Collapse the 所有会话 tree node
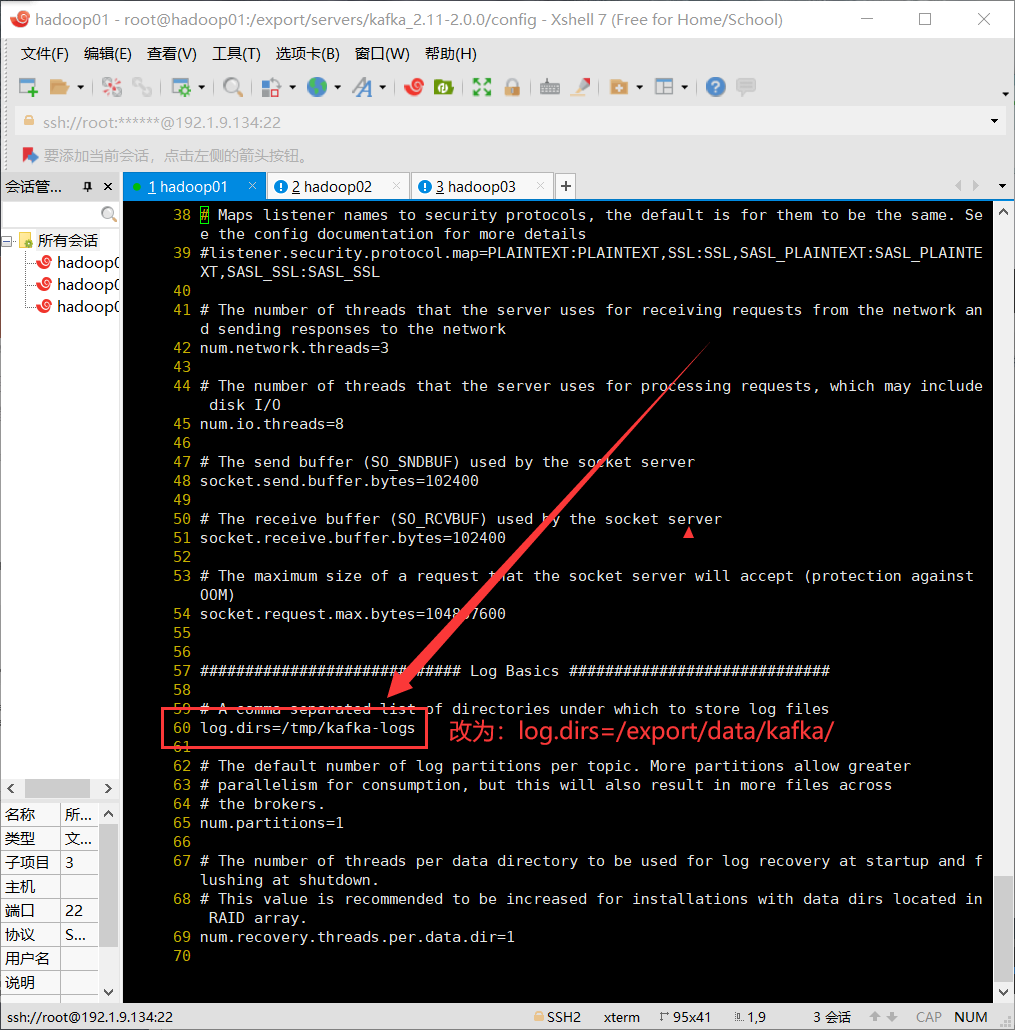This screenshot has height=1030, width=1015. coord(7,242)
